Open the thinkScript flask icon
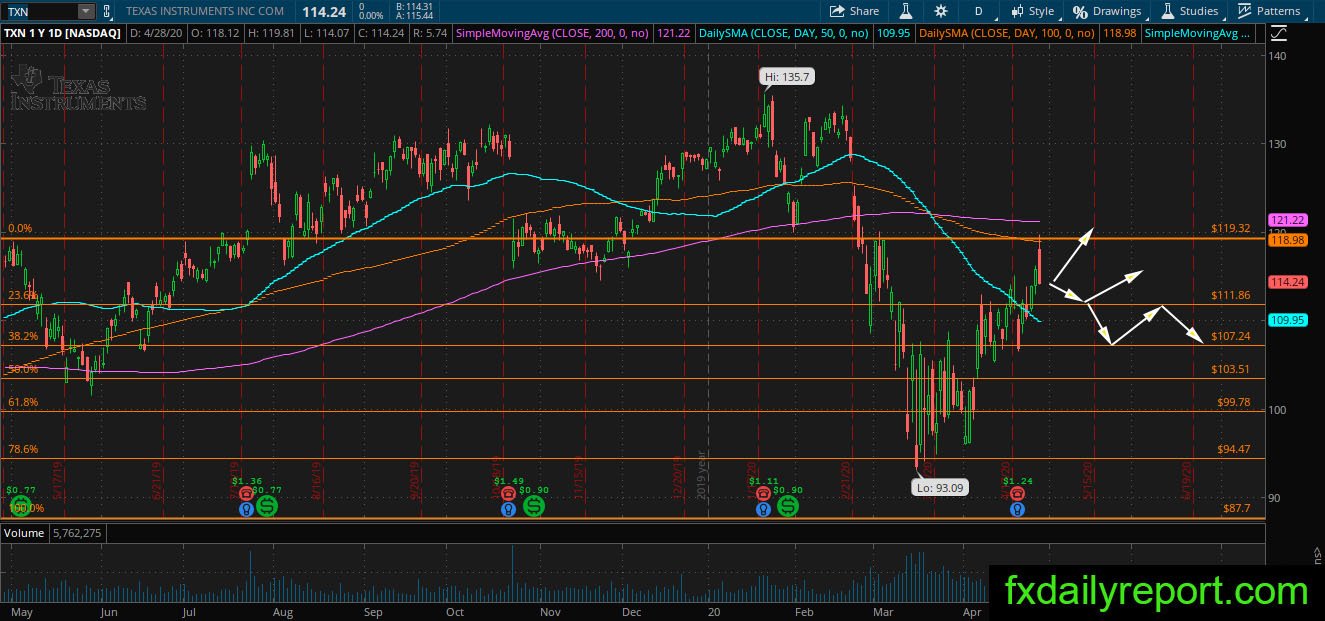Viewport: 1325px width, 621px height. pos(906,11)
